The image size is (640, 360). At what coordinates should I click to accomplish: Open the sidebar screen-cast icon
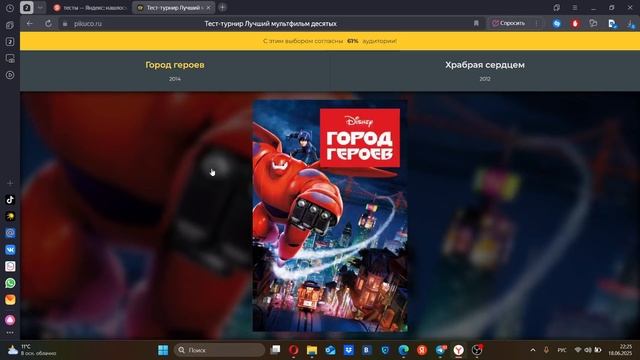pyautogui.click(x=10, y=58)
